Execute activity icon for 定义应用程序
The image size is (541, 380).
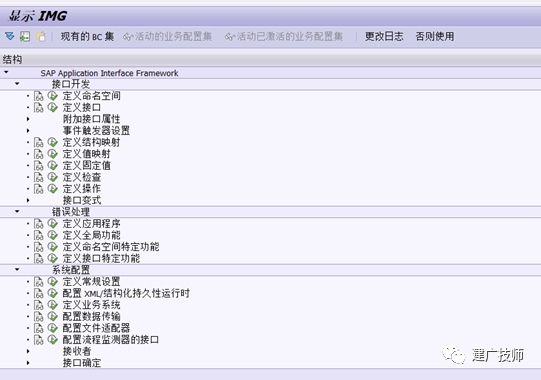click(52, 224)
